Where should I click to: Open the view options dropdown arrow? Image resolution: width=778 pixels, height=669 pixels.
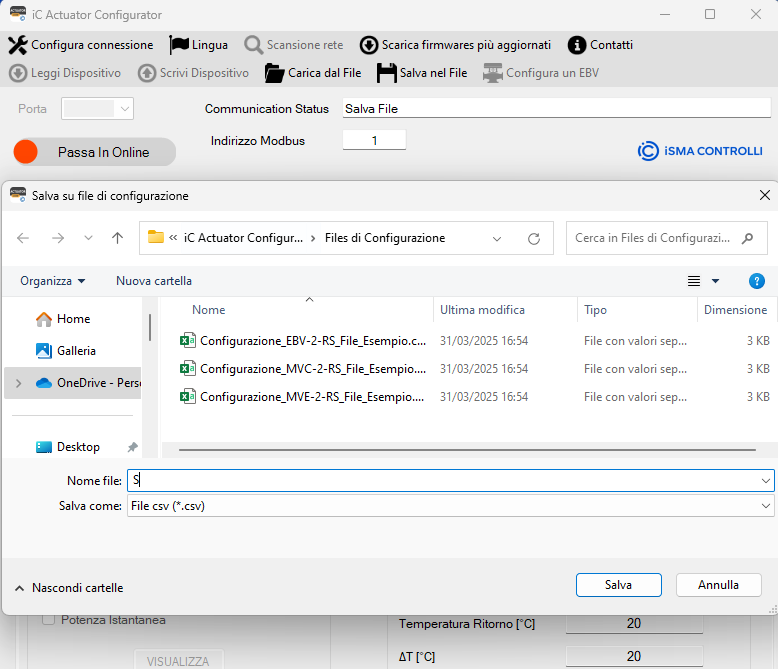coord(715,282)
